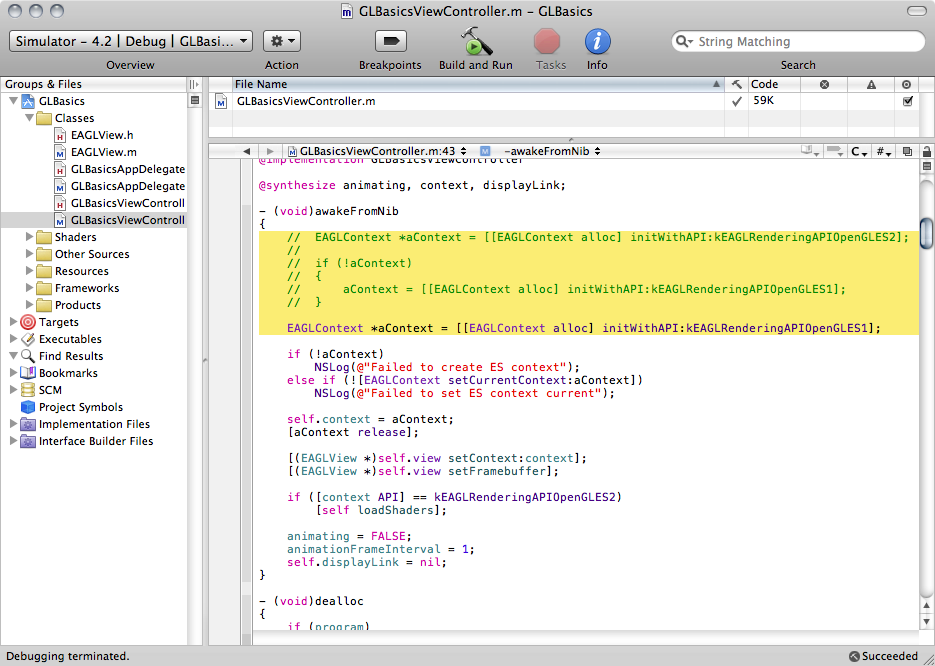Go back in editor history
Screen dimensions: 935x666
click(x=246, y=151)
